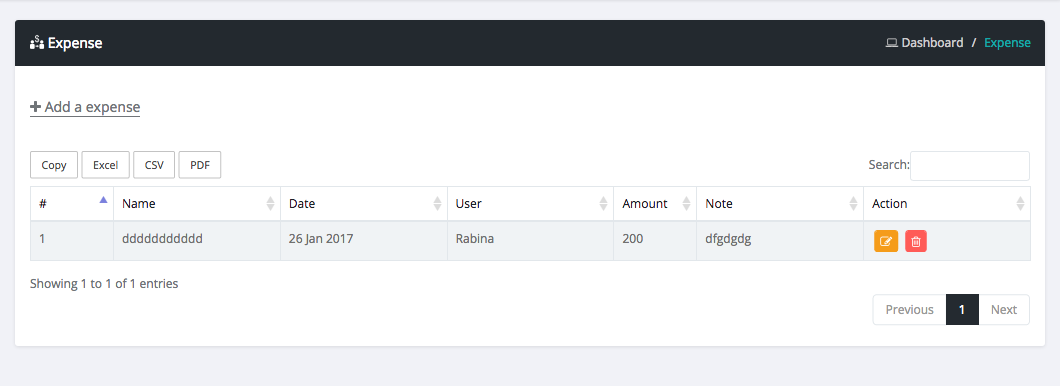1060x386 pixels.
Task: Export table to Excel
Action: [x=105, y=165]
